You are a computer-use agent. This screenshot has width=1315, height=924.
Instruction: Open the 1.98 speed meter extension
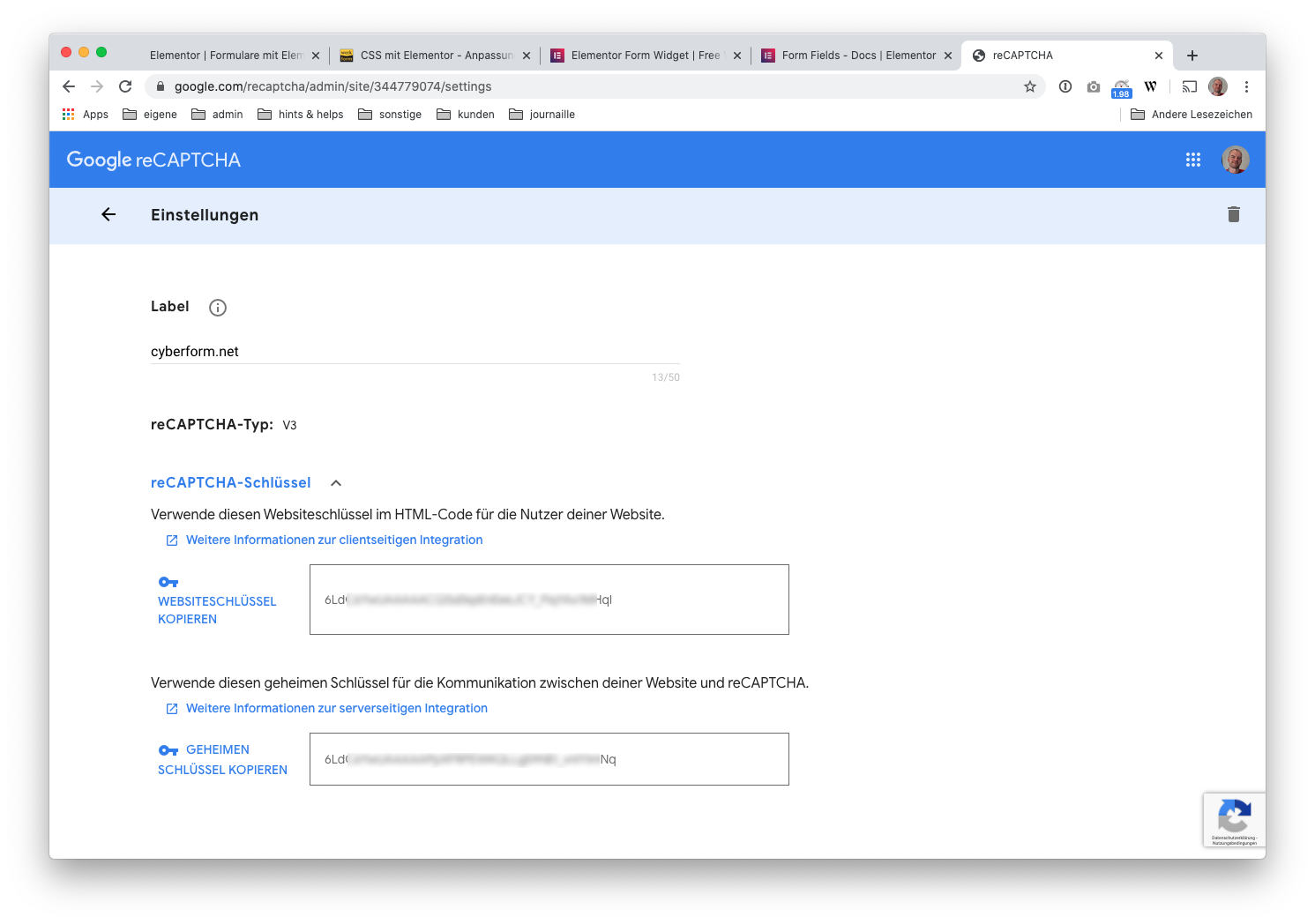[x=1121, y=87]
